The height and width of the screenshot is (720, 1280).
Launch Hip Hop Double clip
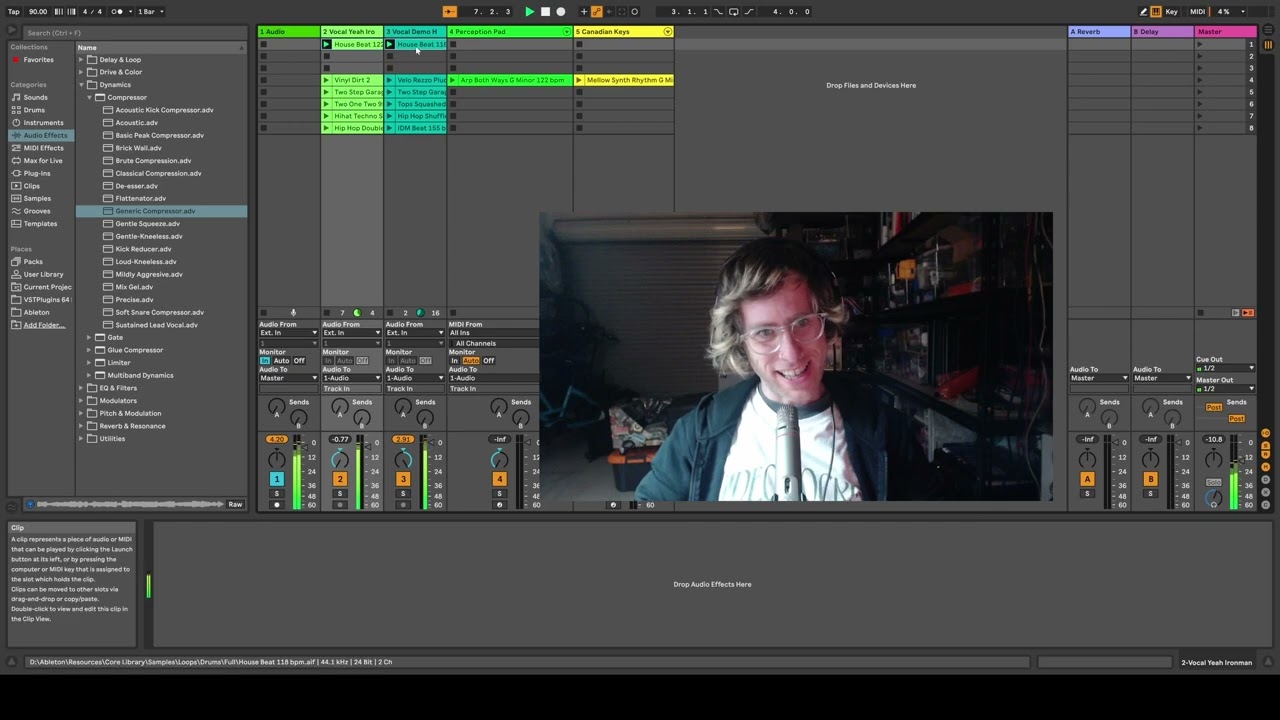click(x=326, y=128)
